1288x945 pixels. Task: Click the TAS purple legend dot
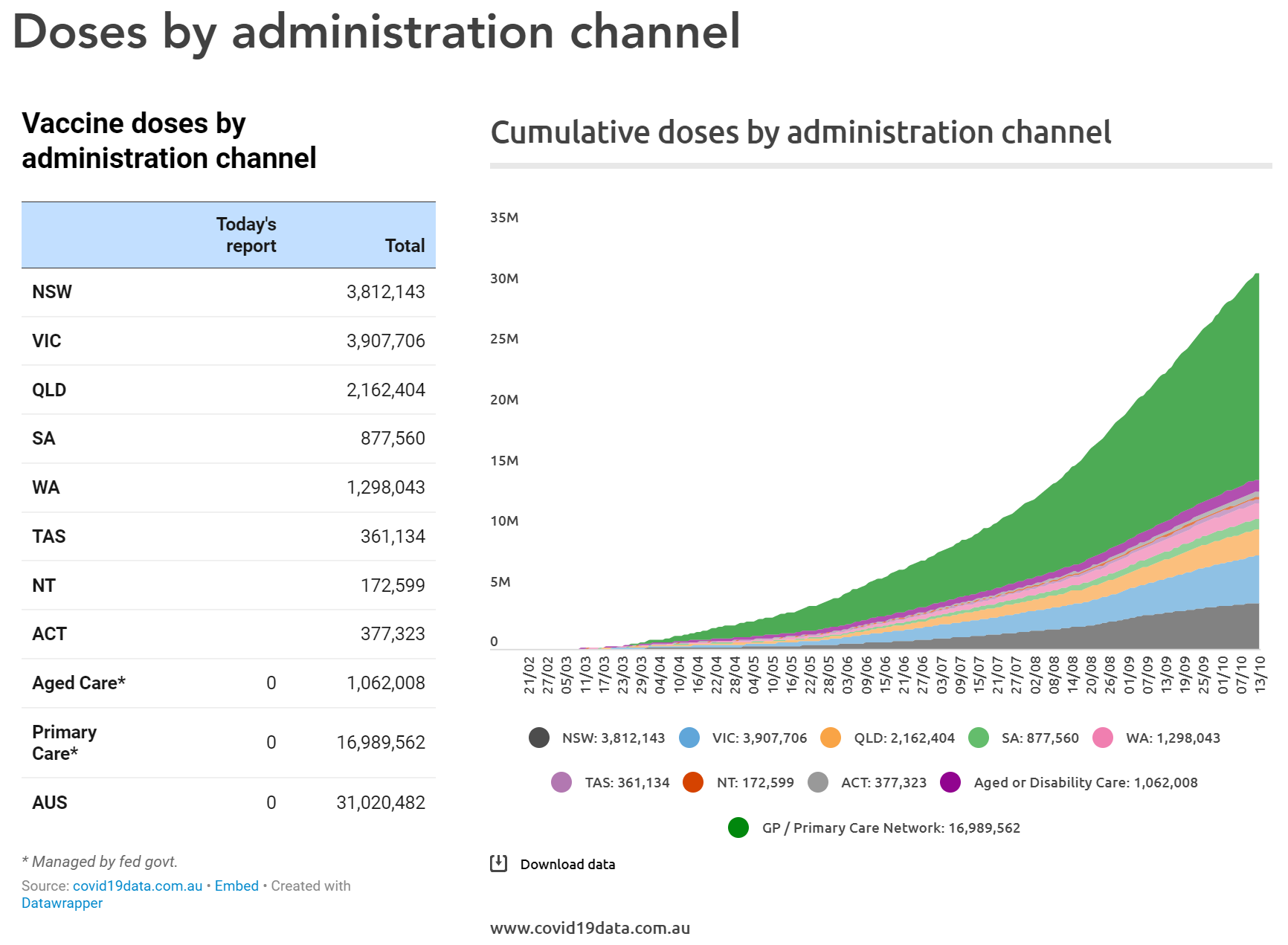561,782
